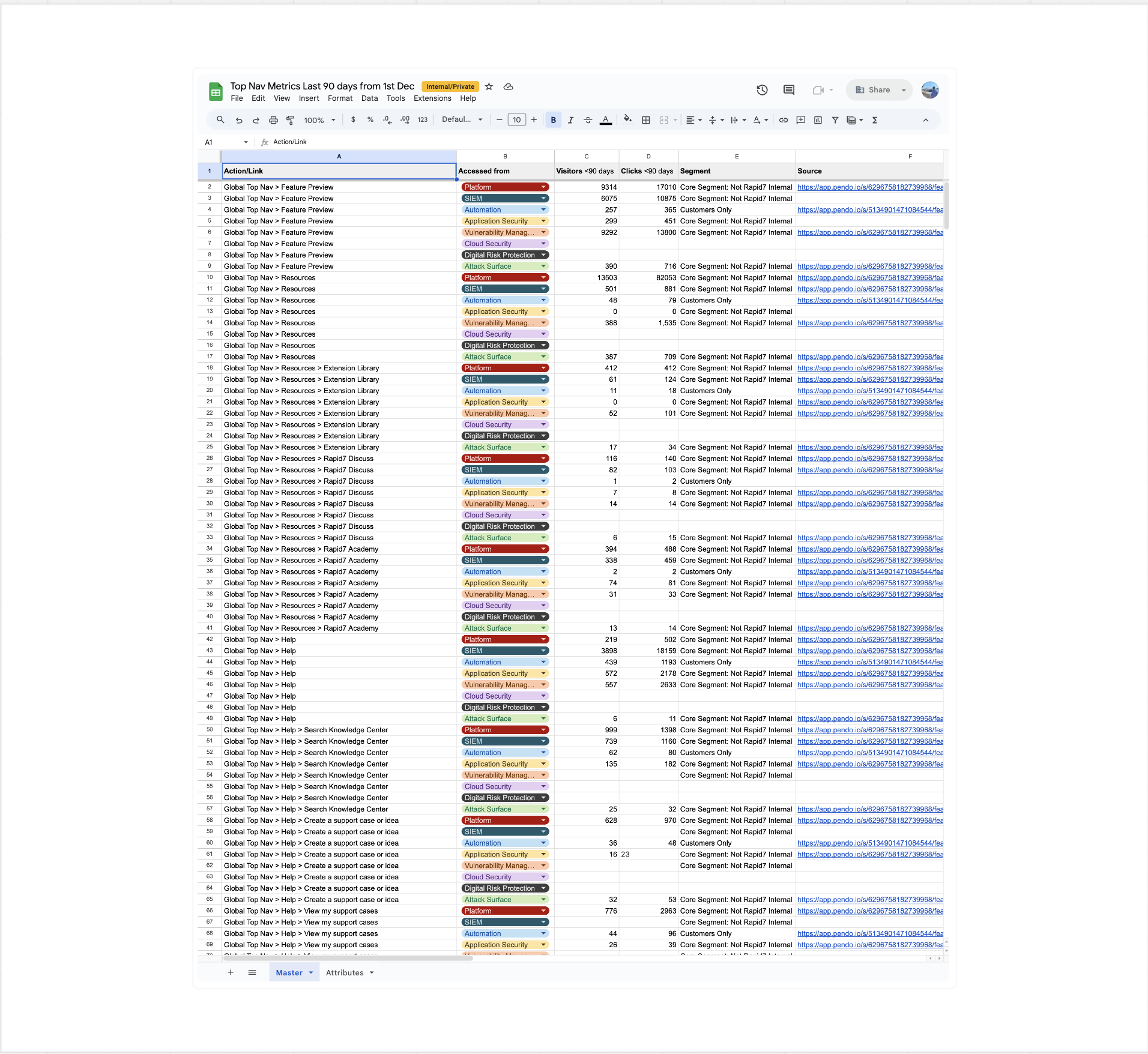Open Platform dropdown in row 2
This screenshot has height=1054, width=1148.
(543, 187)
